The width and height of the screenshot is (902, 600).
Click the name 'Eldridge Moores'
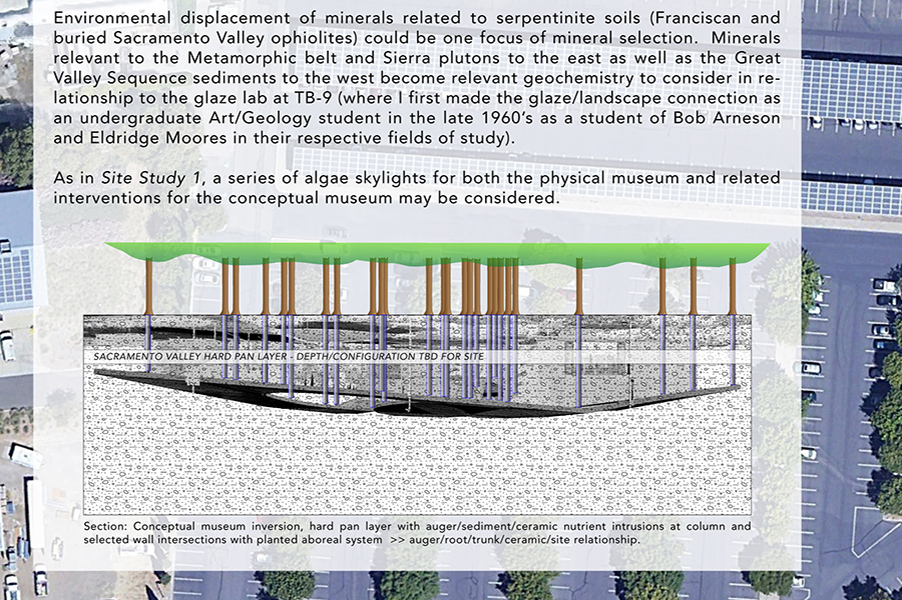159,138
